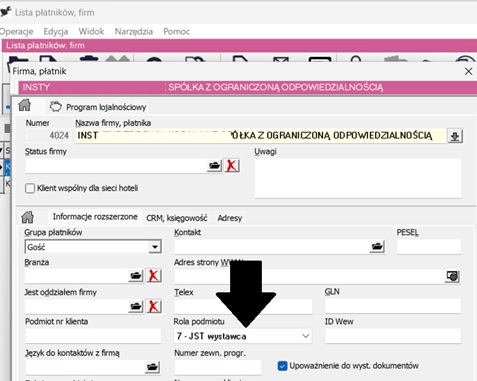
Task: Uncheck Upoważnienie do wyst. dokumentów checkbox
Action: click(282, 366)
